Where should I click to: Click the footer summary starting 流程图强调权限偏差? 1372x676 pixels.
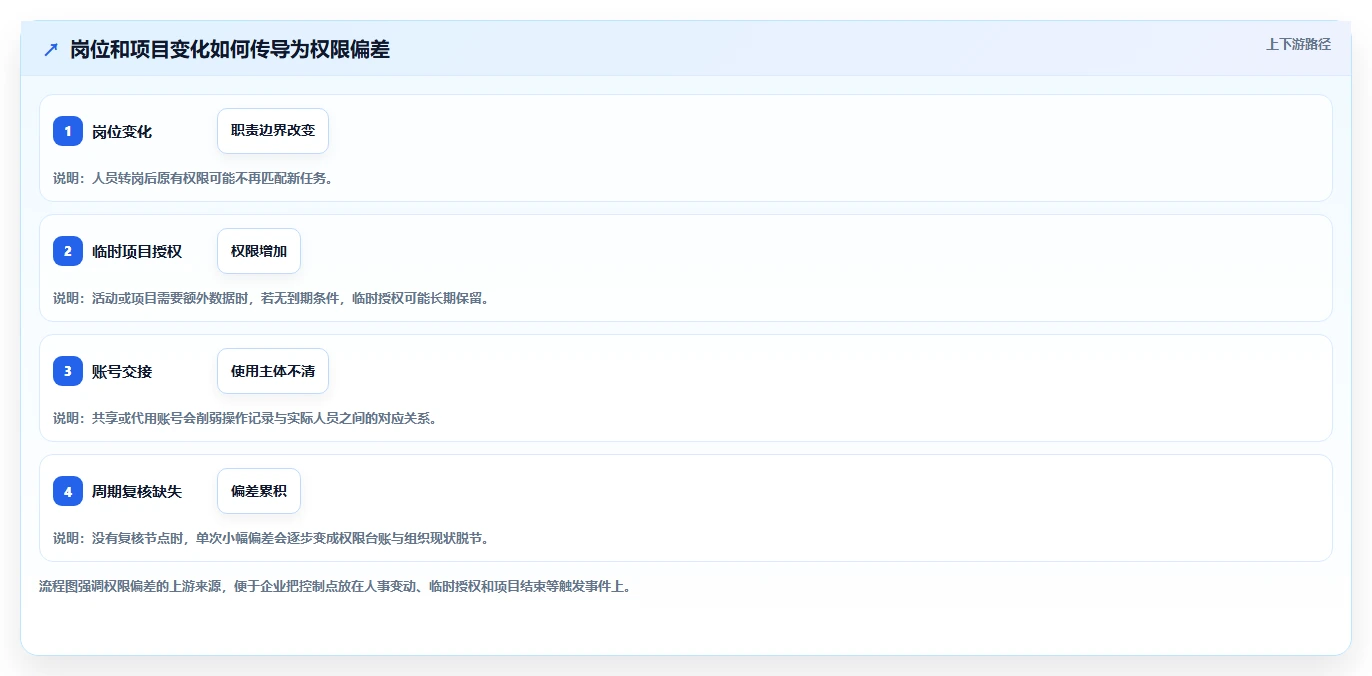click(335, 586)
